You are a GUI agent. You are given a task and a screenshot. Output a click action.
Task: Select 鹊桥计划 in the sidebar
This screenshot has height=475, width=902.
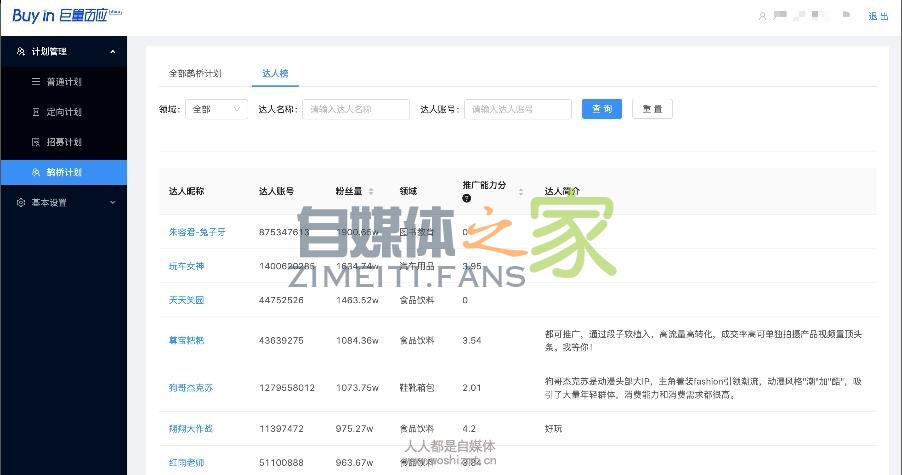(x=64, y=173)
